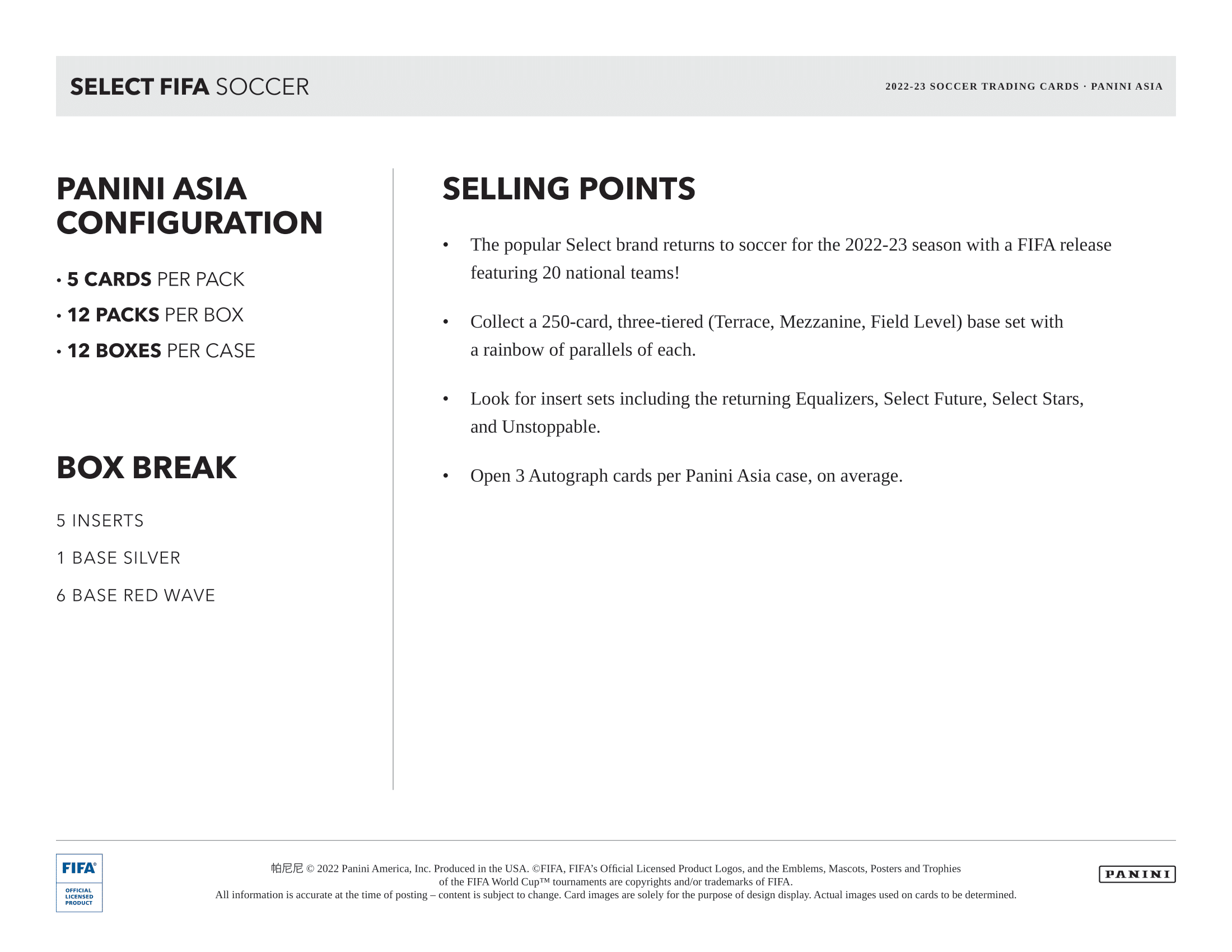1232x952 pixels.
Task: Click the 6 Base Red Wave line
Action: pos(136,596)
